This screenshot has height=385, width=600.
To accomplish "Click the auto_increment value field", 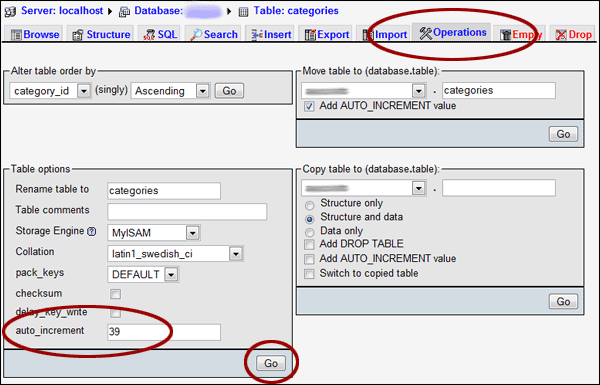I will [164, 332].
